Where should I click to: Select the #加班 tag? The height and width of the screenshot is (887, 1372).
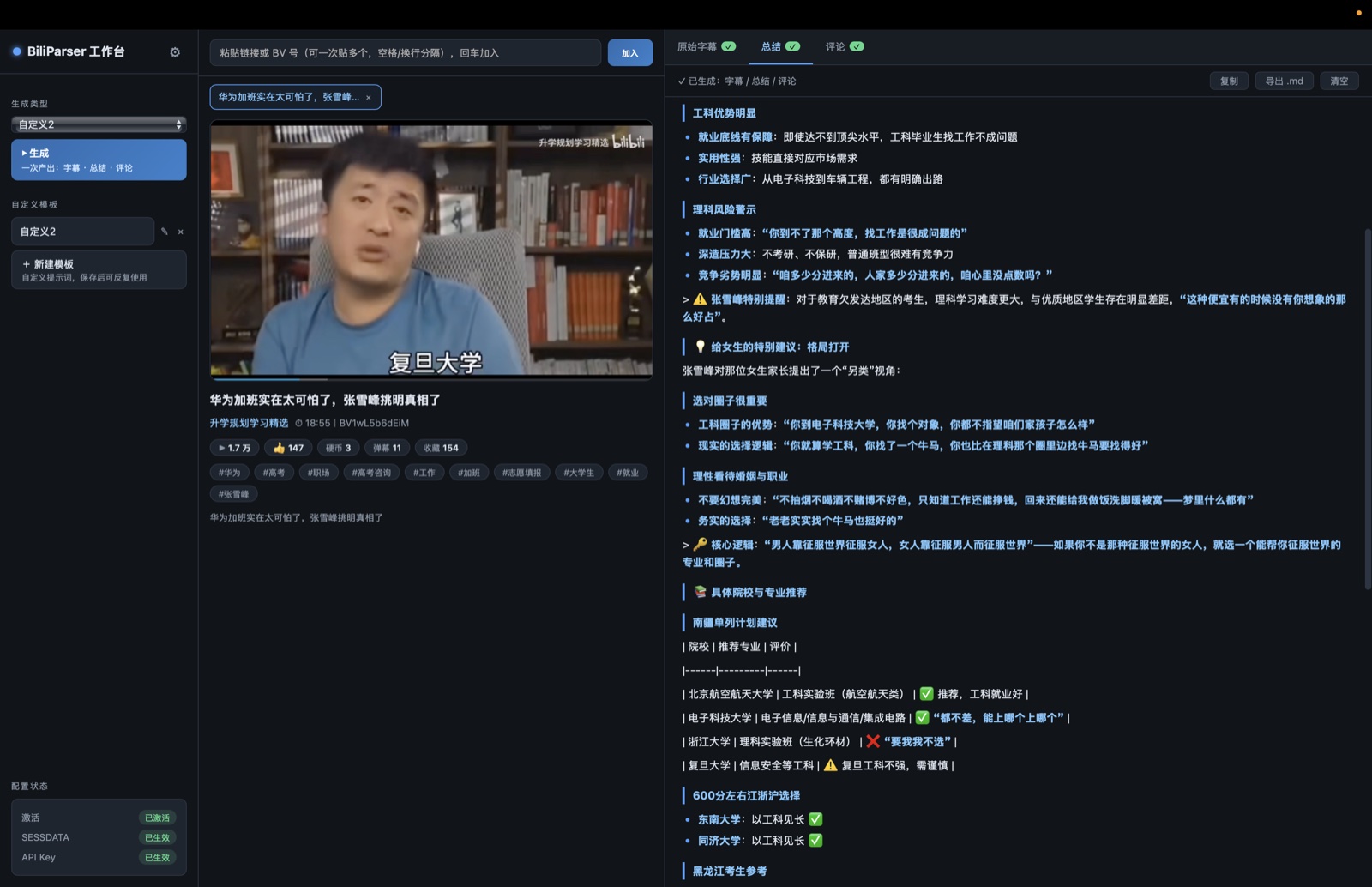[469, 473]
